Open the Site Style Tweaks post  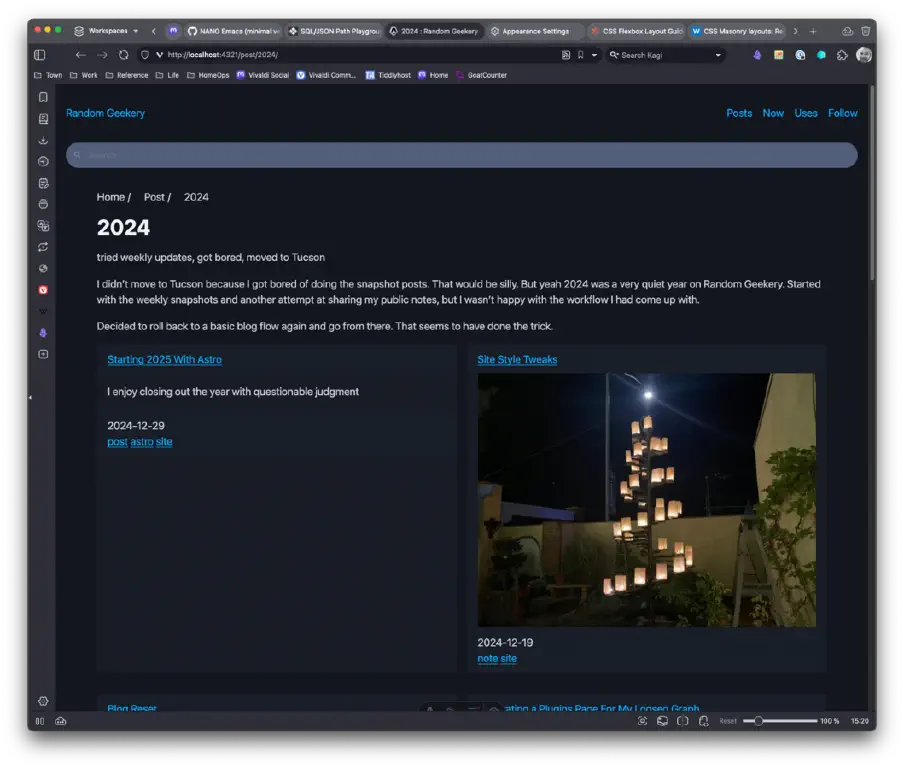click(517, 359)
